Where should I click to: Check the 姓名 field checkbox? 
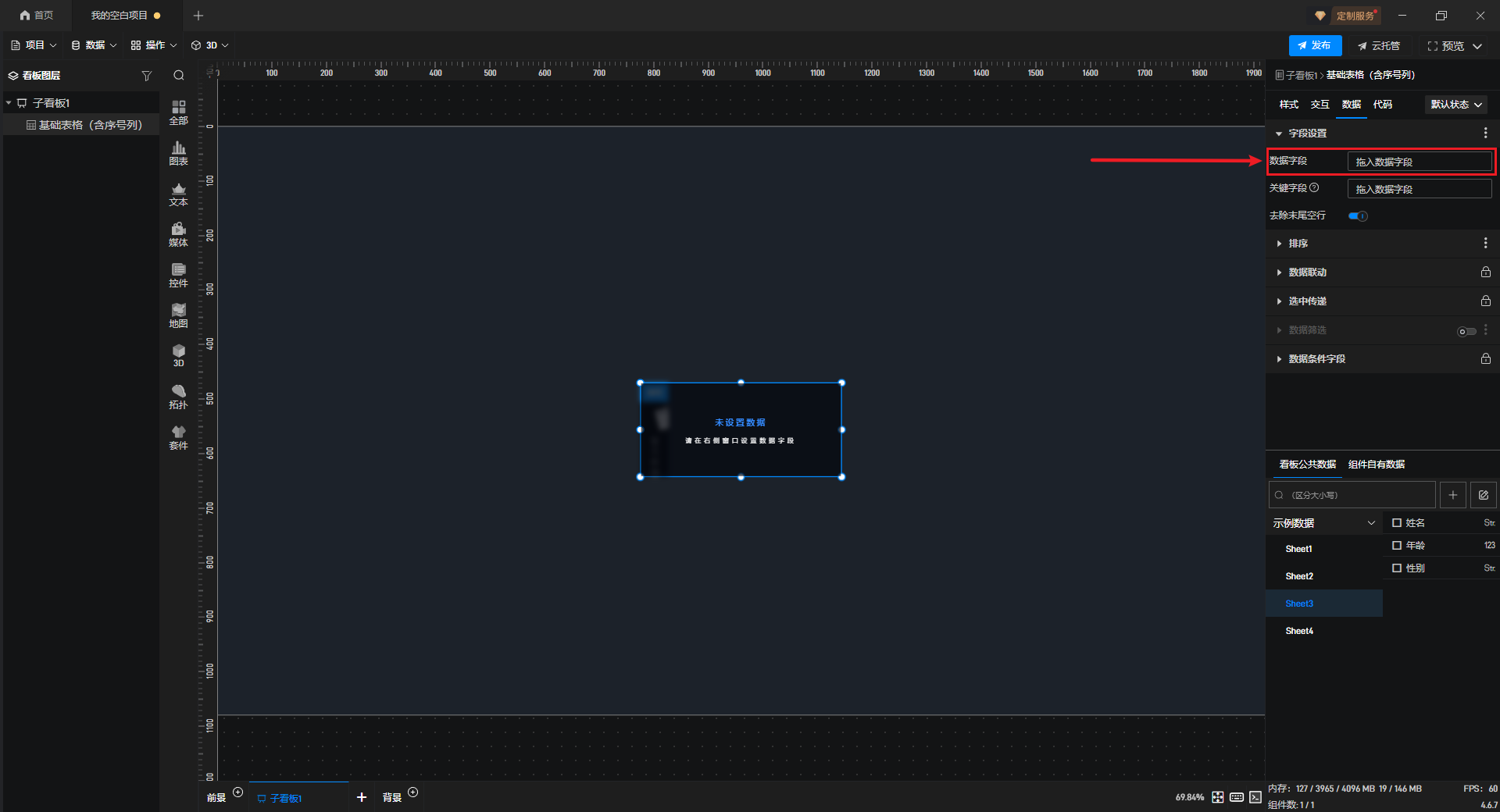[1397, 523]
